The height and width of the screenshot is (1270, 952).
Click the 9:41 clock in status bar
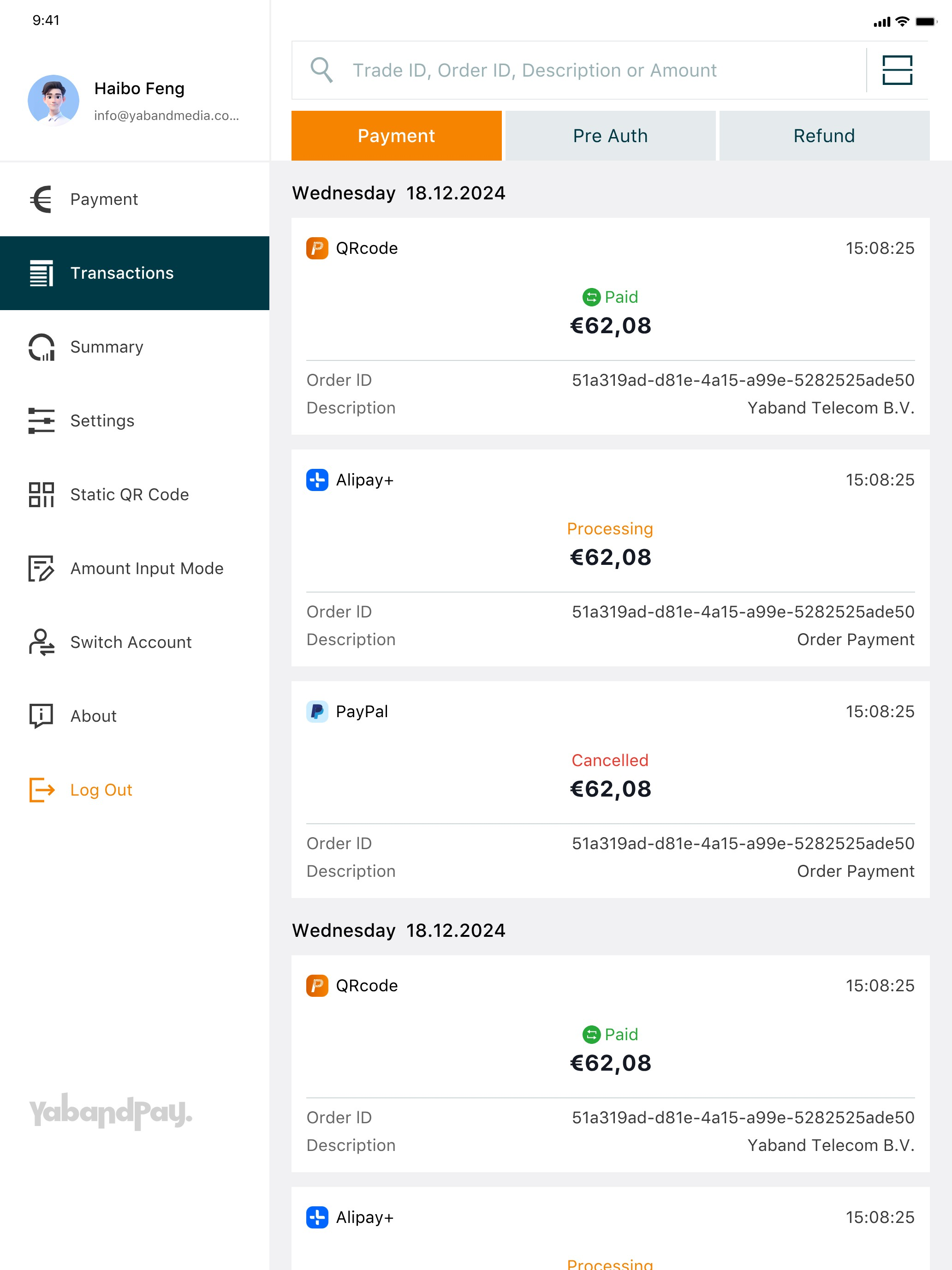(46, 20)
